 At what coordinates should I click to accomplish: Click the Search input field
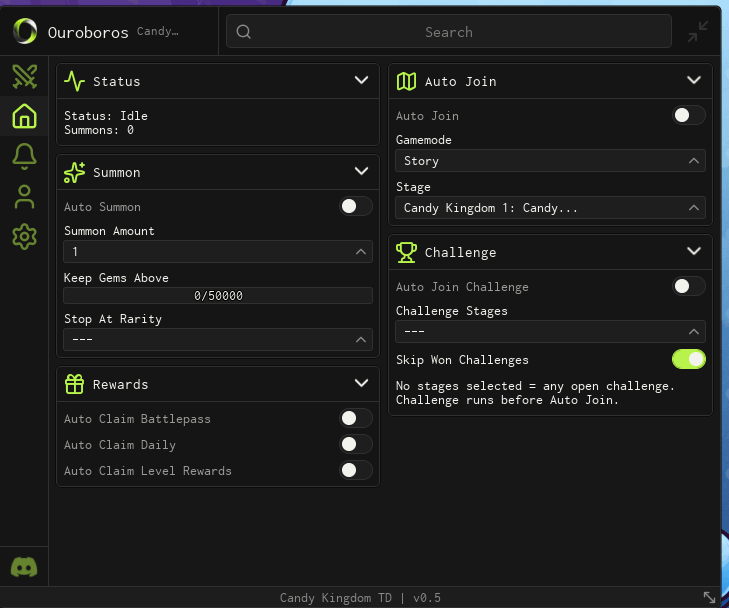(x=449, y=32)
